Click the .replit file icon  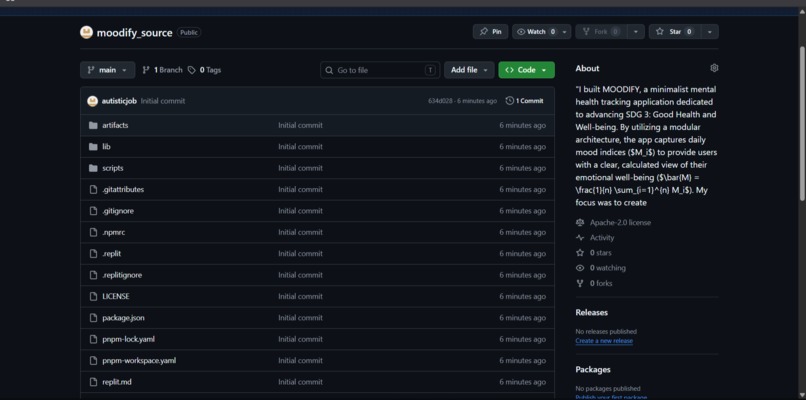tap(93, 254)
